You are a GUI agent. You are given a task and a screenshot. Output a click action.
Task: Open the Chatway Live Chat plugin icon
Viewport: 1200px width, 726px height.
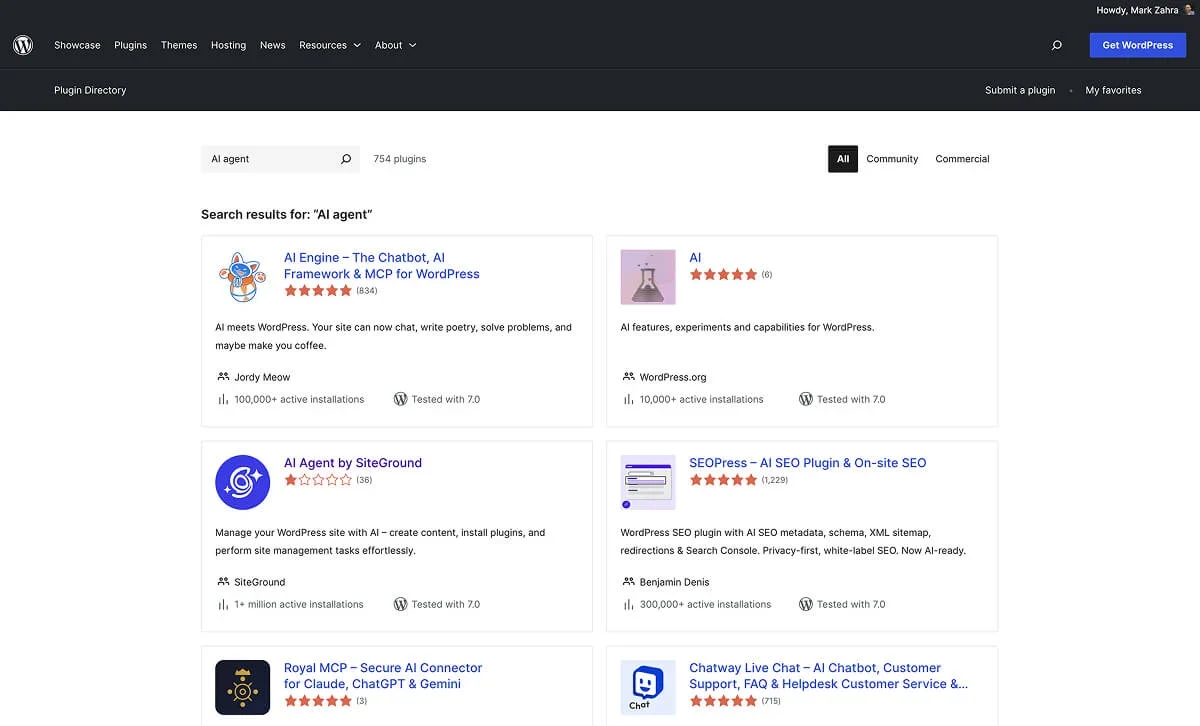tap(648, 687)
